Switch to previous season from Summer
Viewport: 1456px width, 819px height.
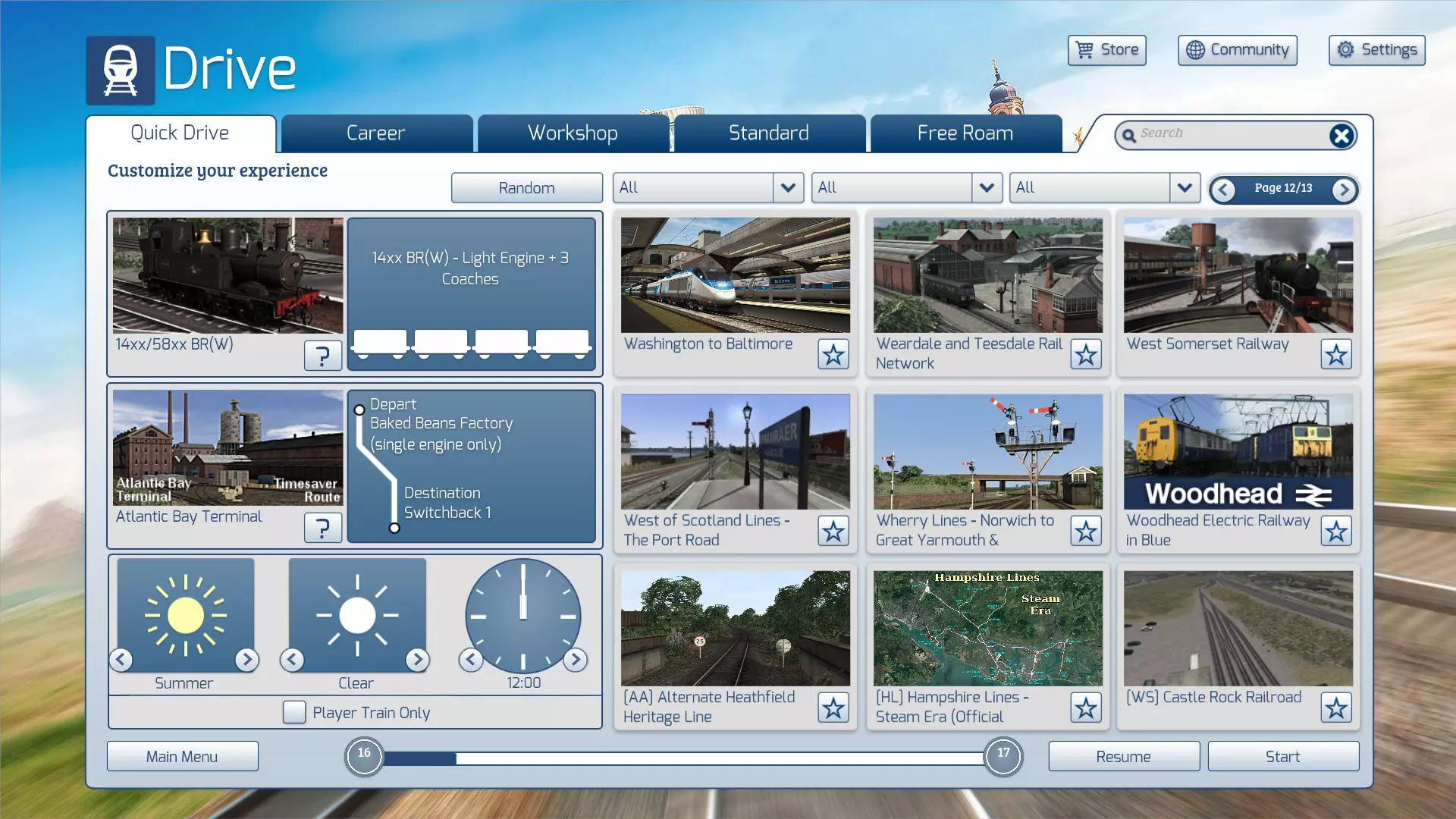(x=121, y=660)
